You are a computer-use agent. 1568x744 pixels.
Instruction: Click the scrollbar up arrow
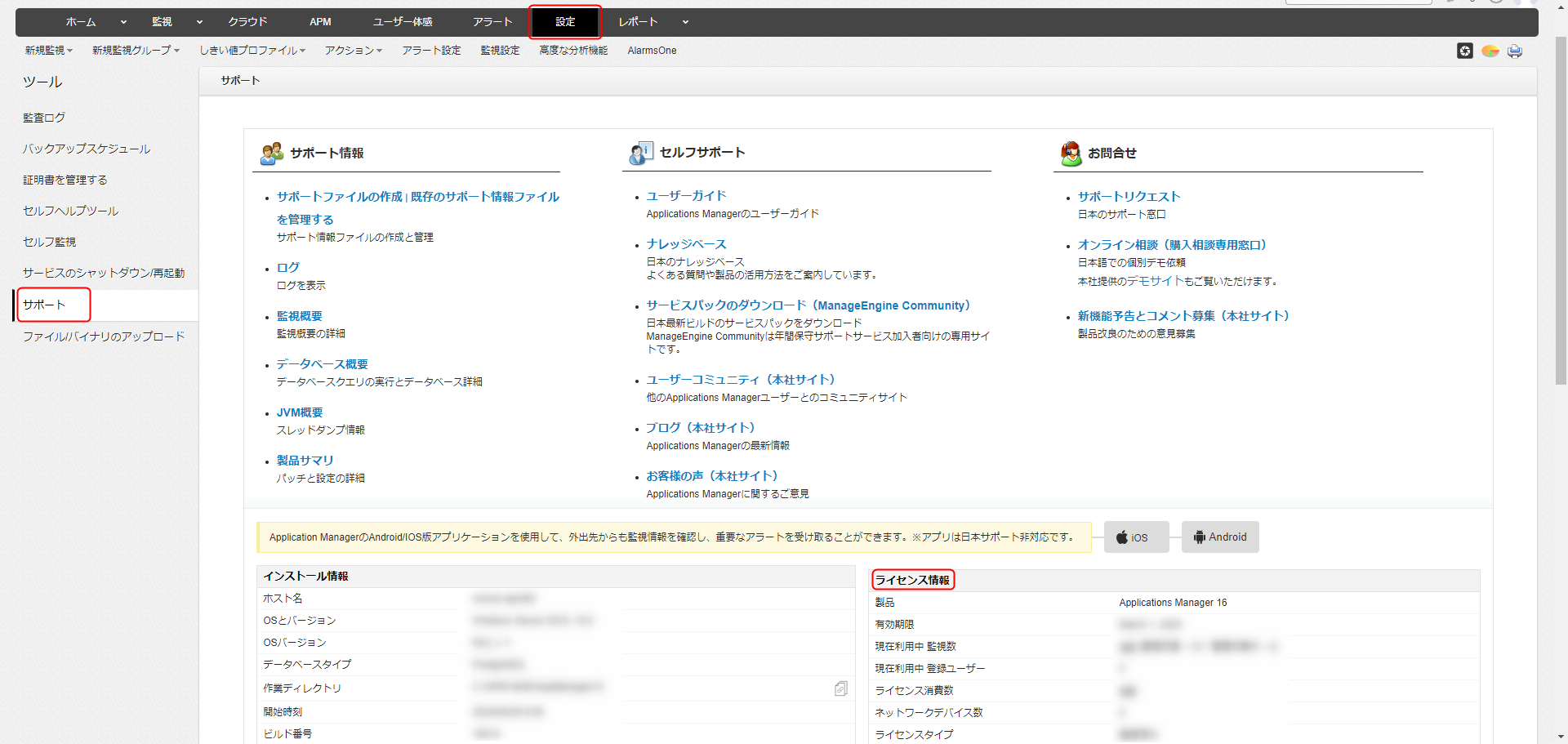tap(1560, 7)
